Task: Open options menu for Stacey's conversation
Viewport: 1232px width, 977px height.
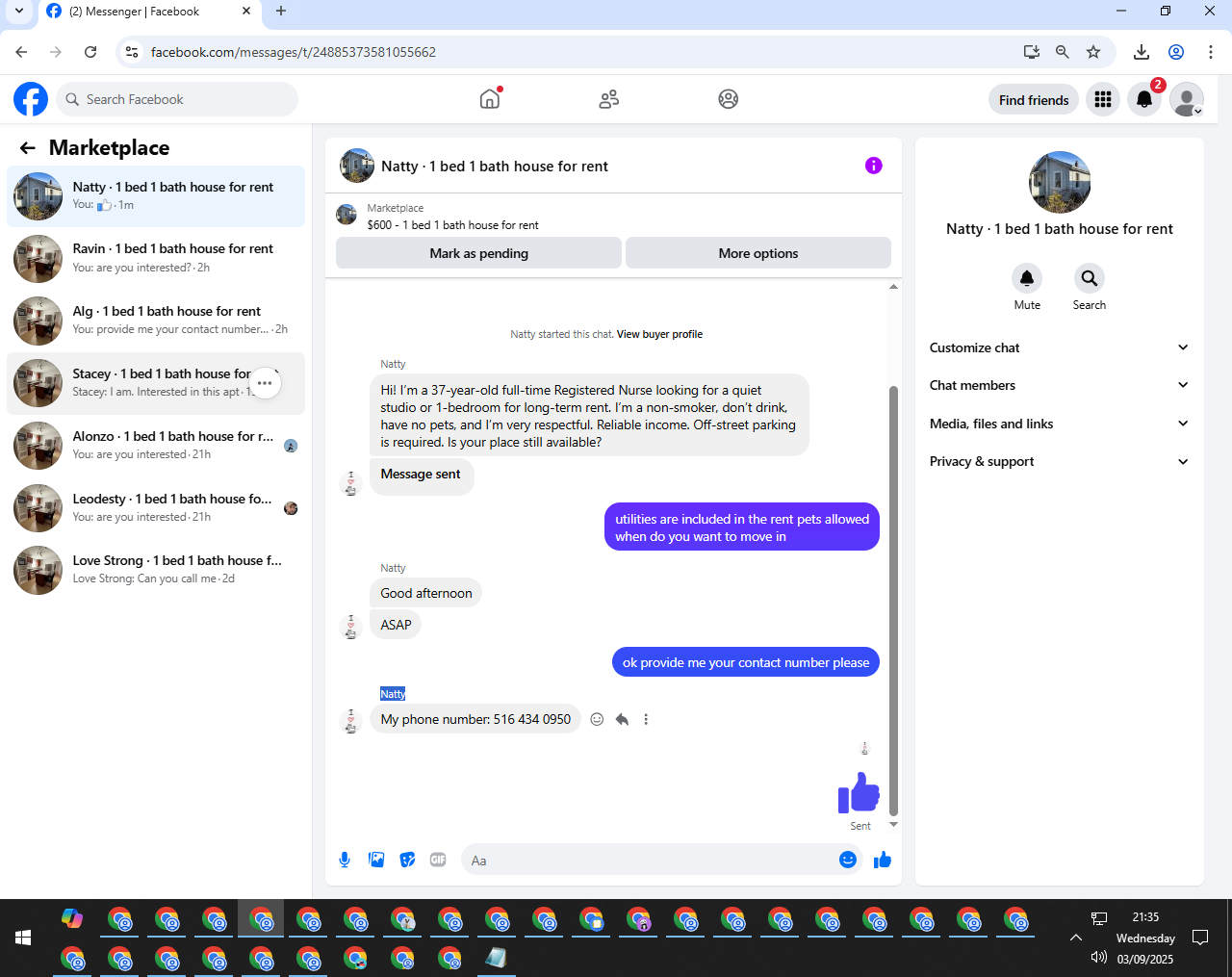Action: (x=265, y=383)
